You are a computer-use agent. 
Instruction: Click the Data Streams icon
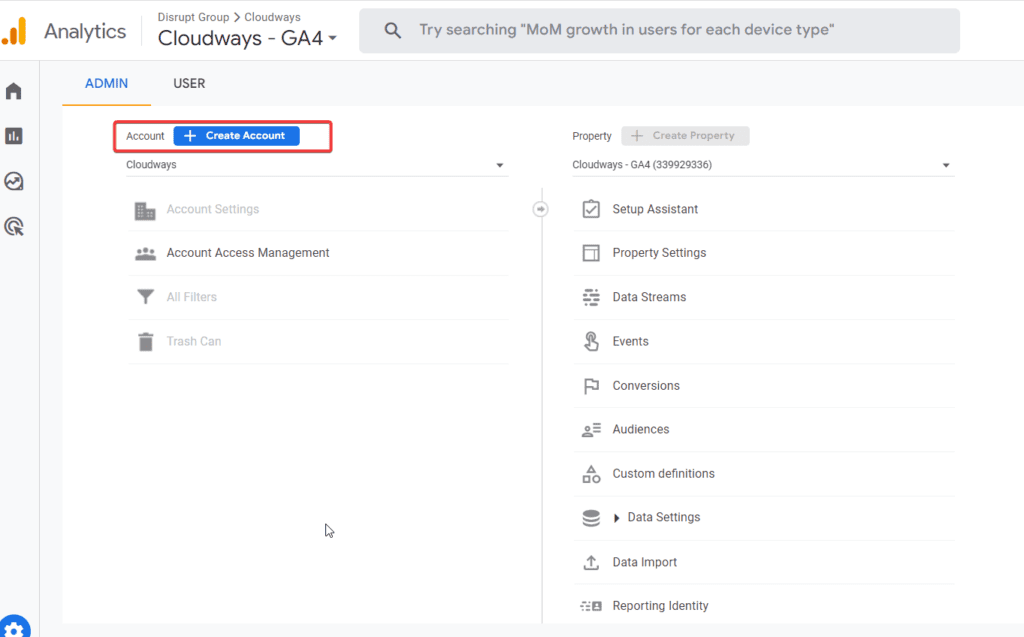591,297
